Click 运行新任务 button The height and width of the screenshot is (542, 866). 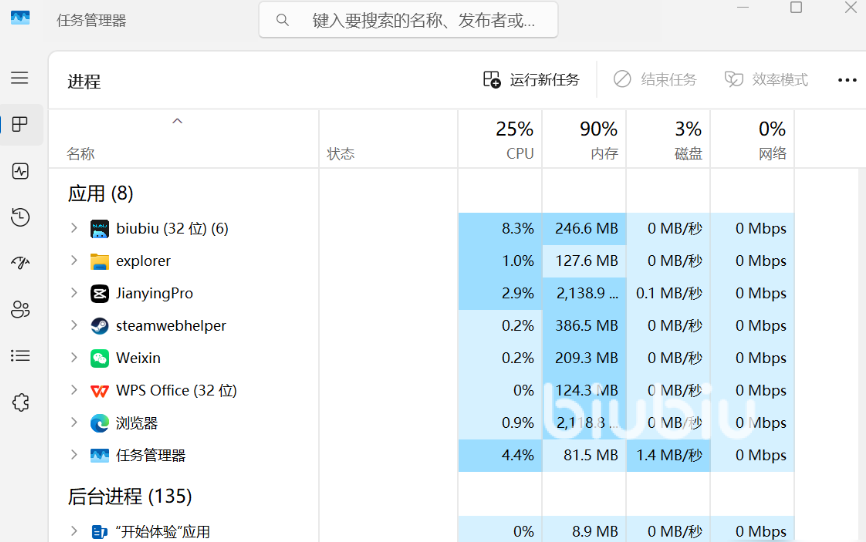531,80
